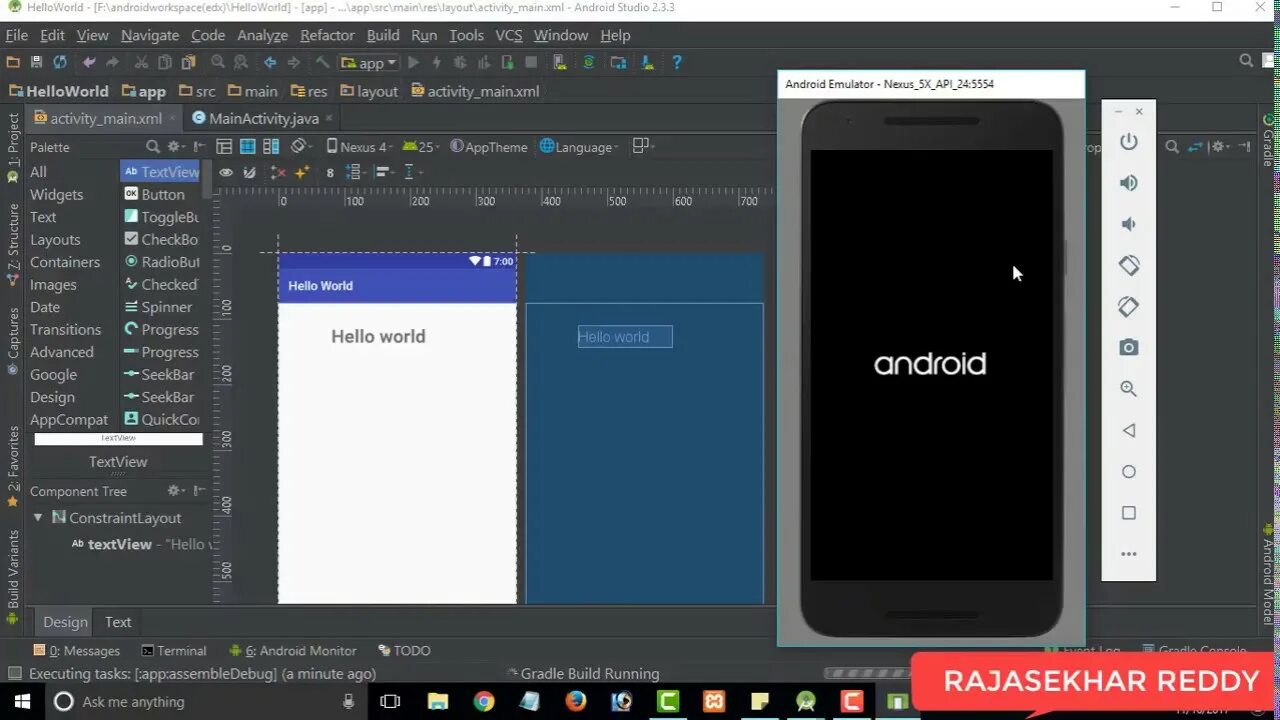
Task: Open app run configuration dropdown
Action: 369,62
